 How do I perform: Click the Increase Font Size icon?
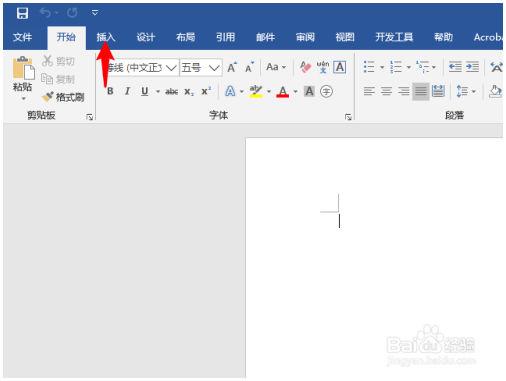pos(232,67)
